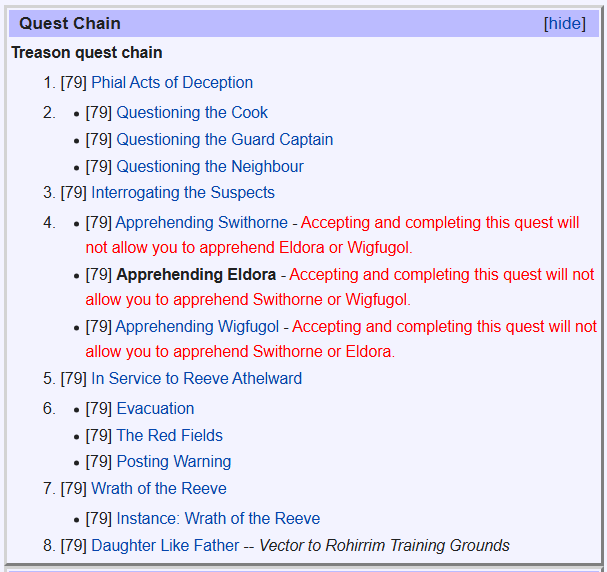
Task: Click the Treason quest chain heading
Action: point(87,52)
